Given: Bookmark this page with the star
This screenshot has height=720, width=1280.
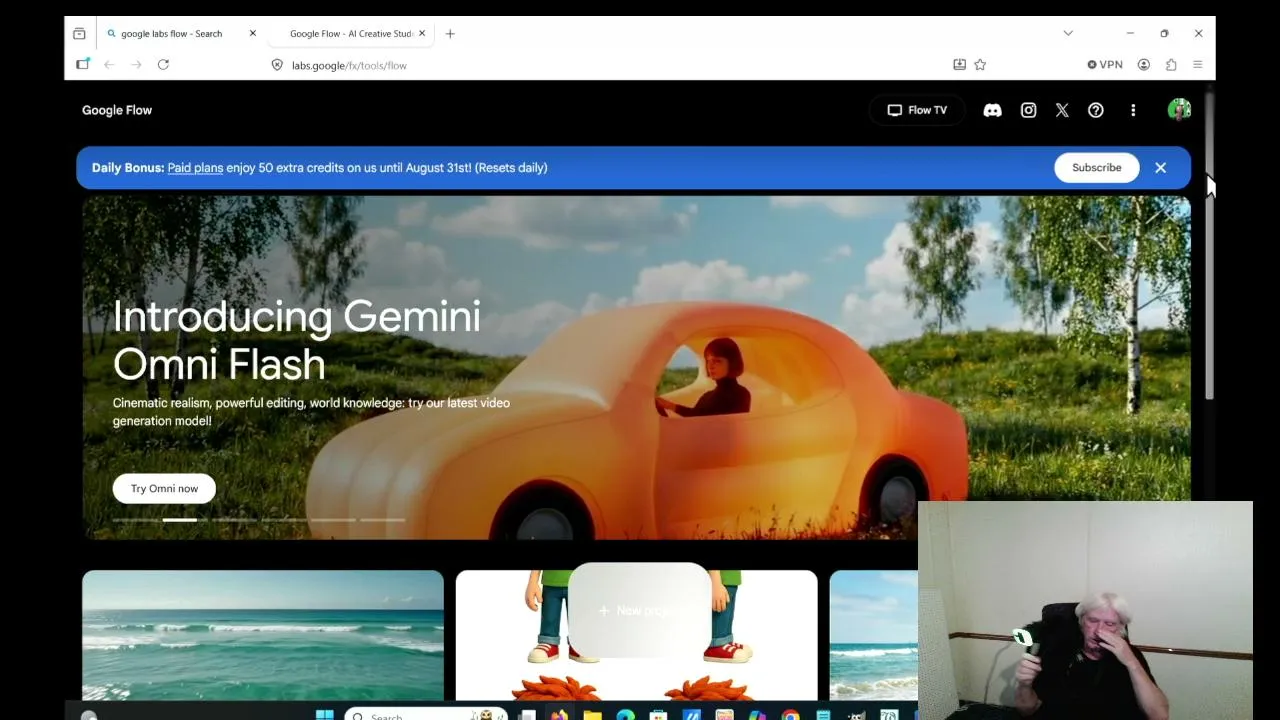Looking at the screenshot, I should (980, 65).
